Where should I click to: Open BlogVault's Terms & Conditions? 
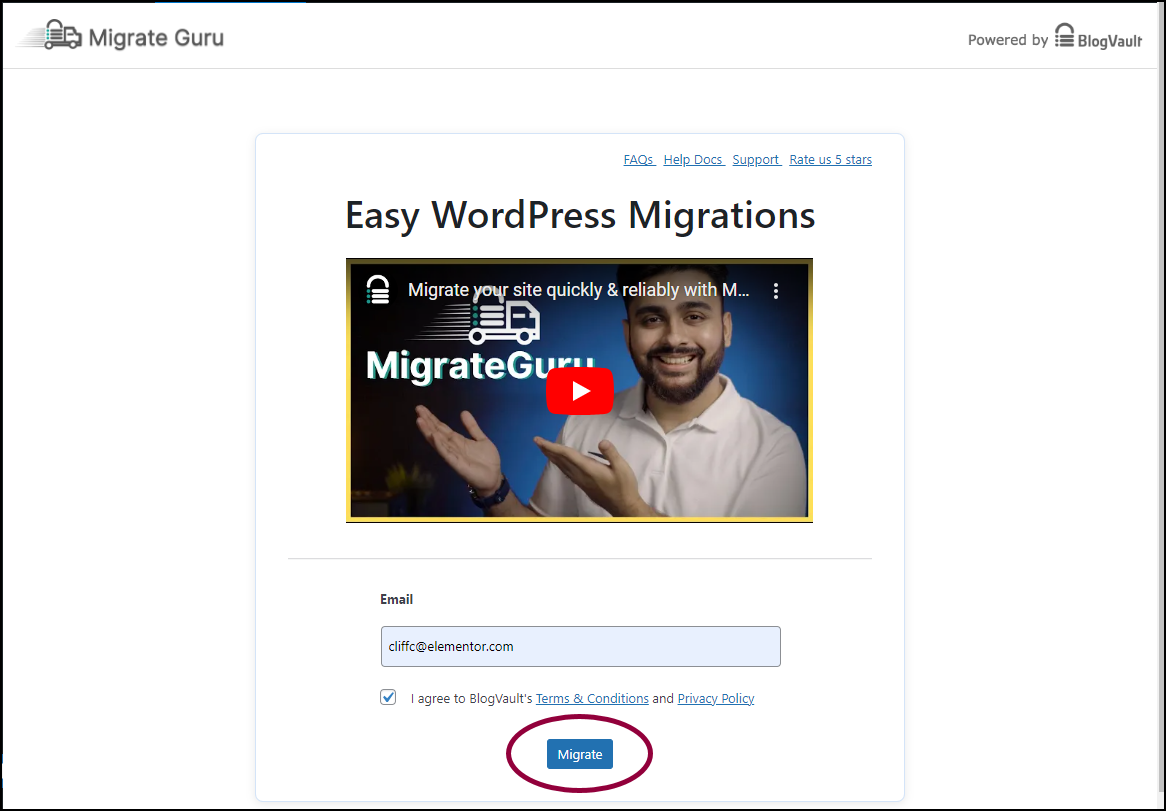point(592,698)
